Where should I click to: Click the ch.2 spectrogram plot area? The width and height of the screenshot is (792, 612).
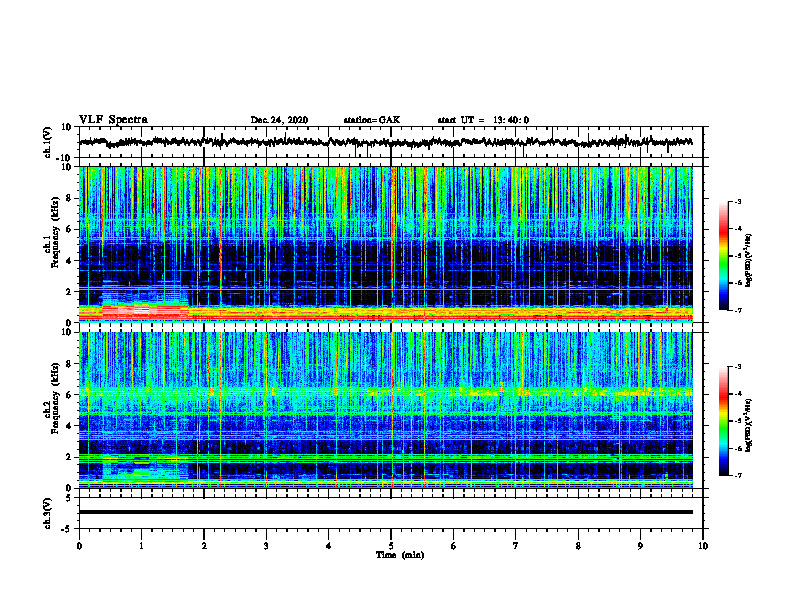(x=386, y=410)
